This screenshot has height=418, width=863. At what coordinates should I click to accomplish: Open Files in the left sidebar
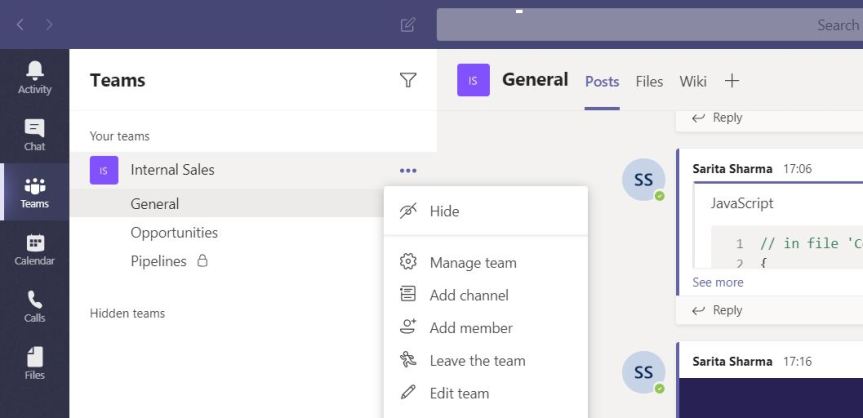(34, 364)
